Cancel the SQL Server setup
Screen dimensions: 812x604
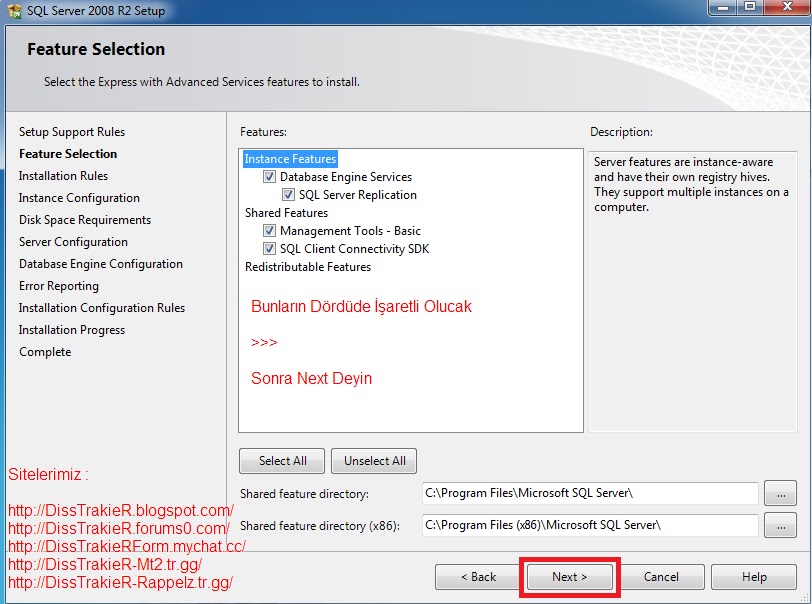[x=661, y=577]
